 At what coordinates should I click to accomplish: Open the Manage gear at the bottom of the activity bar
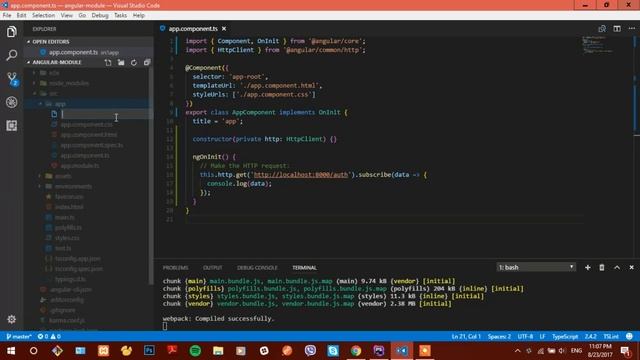tap(11, 319)
